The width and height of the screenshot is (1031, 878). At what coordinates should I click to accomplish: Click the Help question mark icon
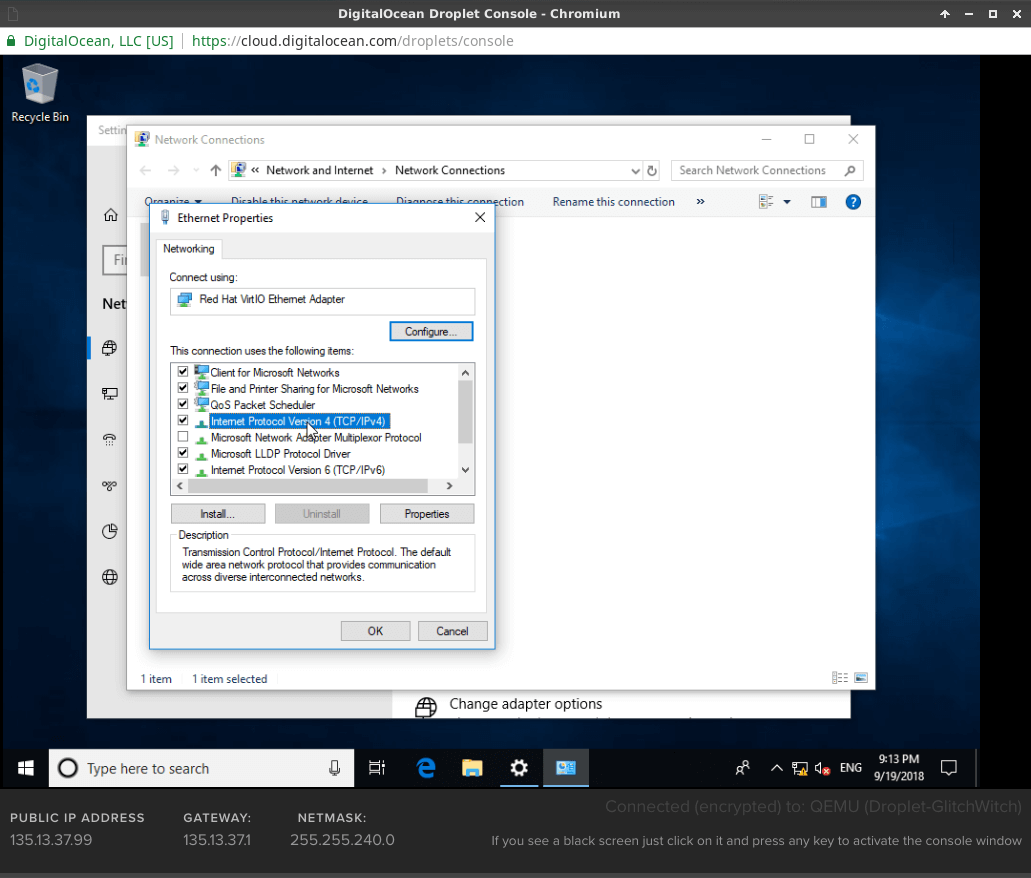853,202
